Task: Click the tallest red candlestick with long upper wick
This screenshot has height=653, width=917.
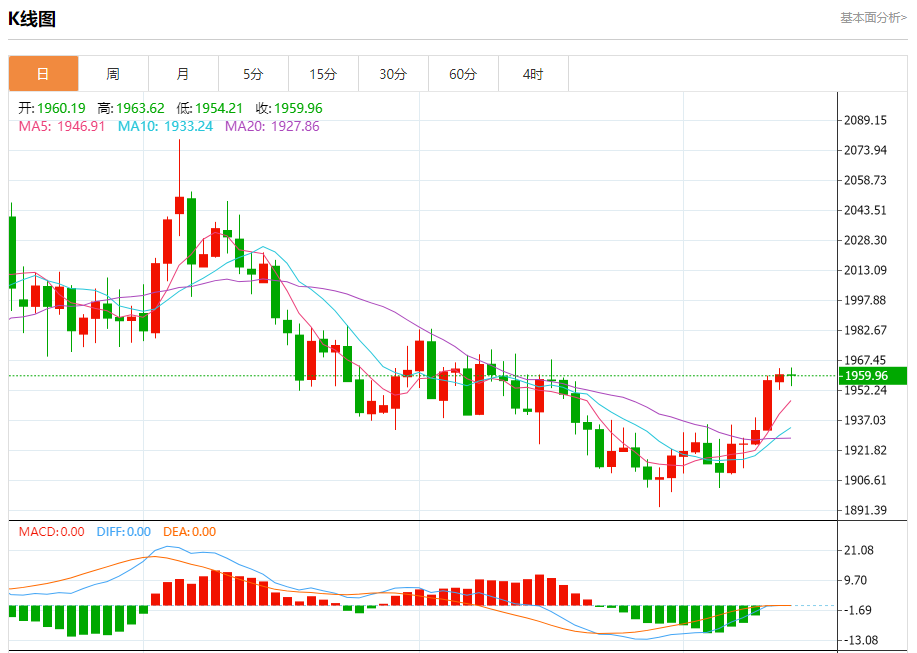Action: coord(180,205)
